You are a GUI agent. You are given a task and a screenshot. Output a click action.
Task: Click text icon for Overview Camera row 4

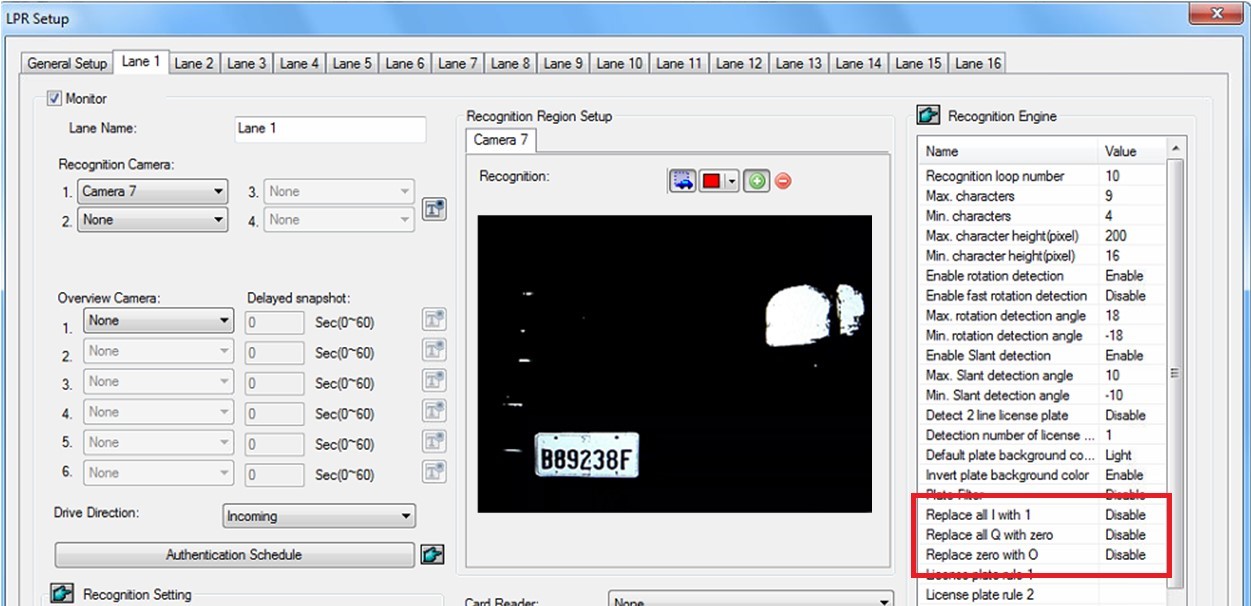pos(433,412)
